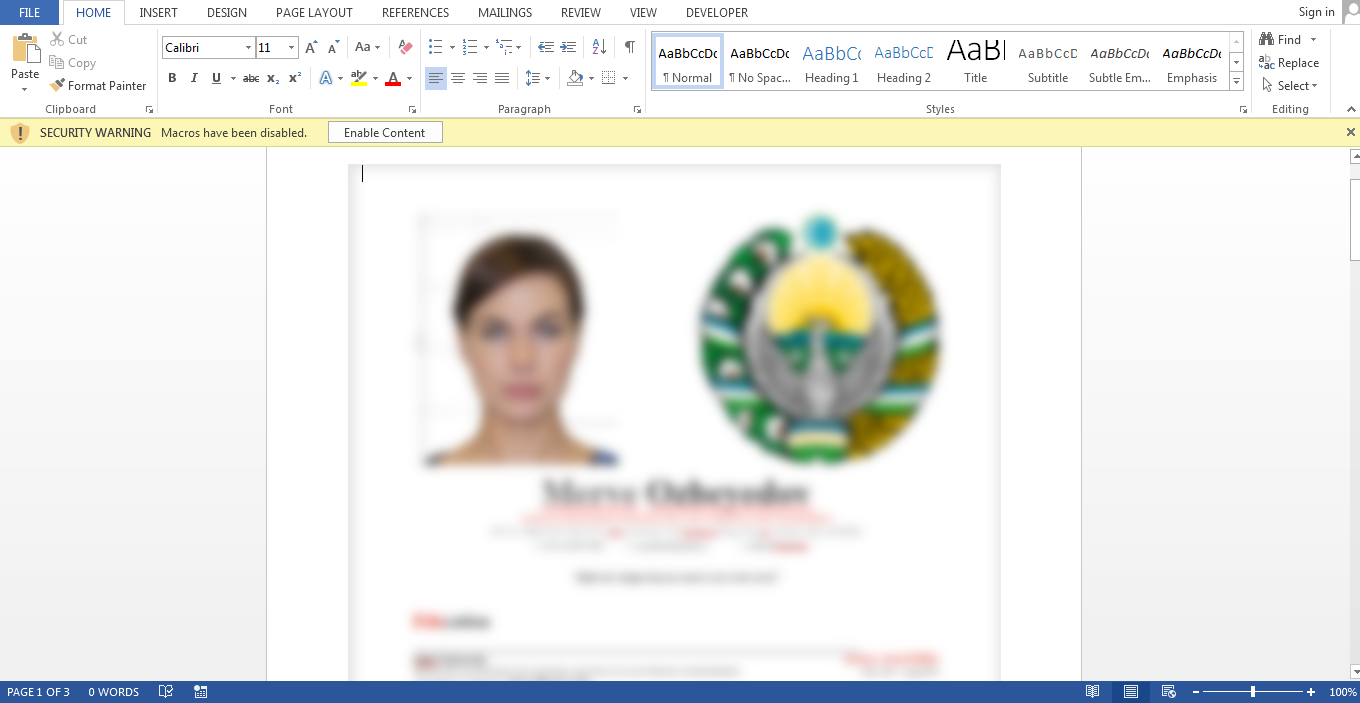1360x703 pixels.
Task: Activate the Format Painter brush
Action: [98, 86]
